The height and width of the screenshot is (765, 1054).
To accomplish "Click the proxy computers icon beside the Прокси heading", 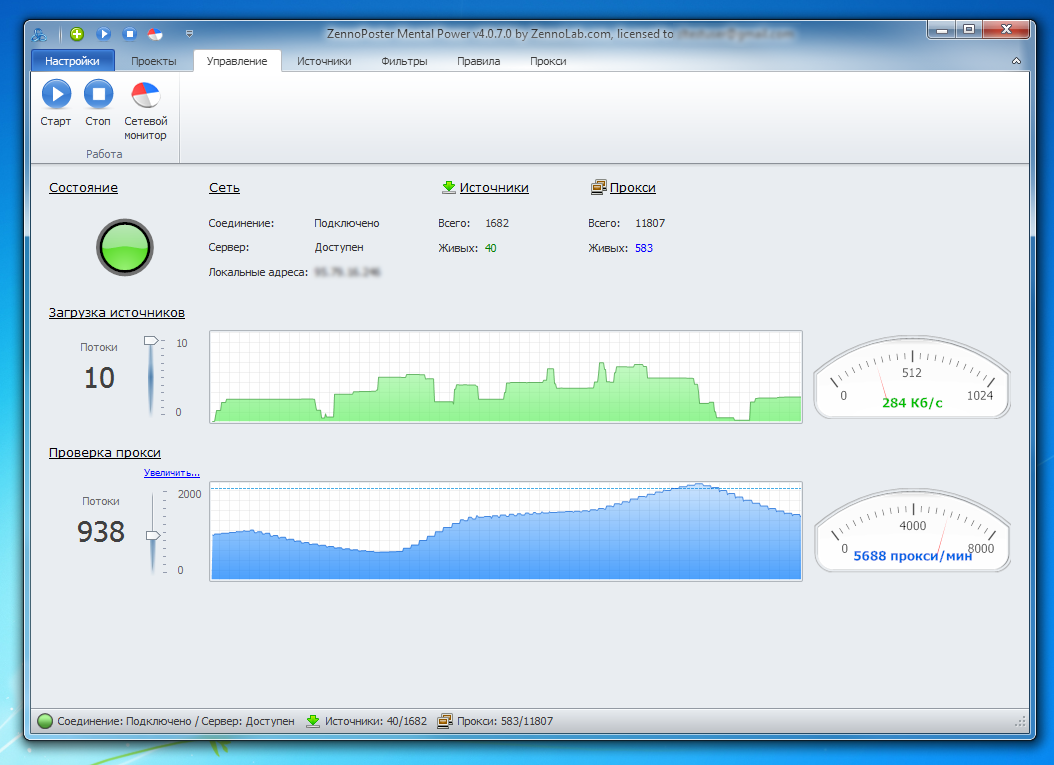I will pyautogui.click(x=598, y=188).
